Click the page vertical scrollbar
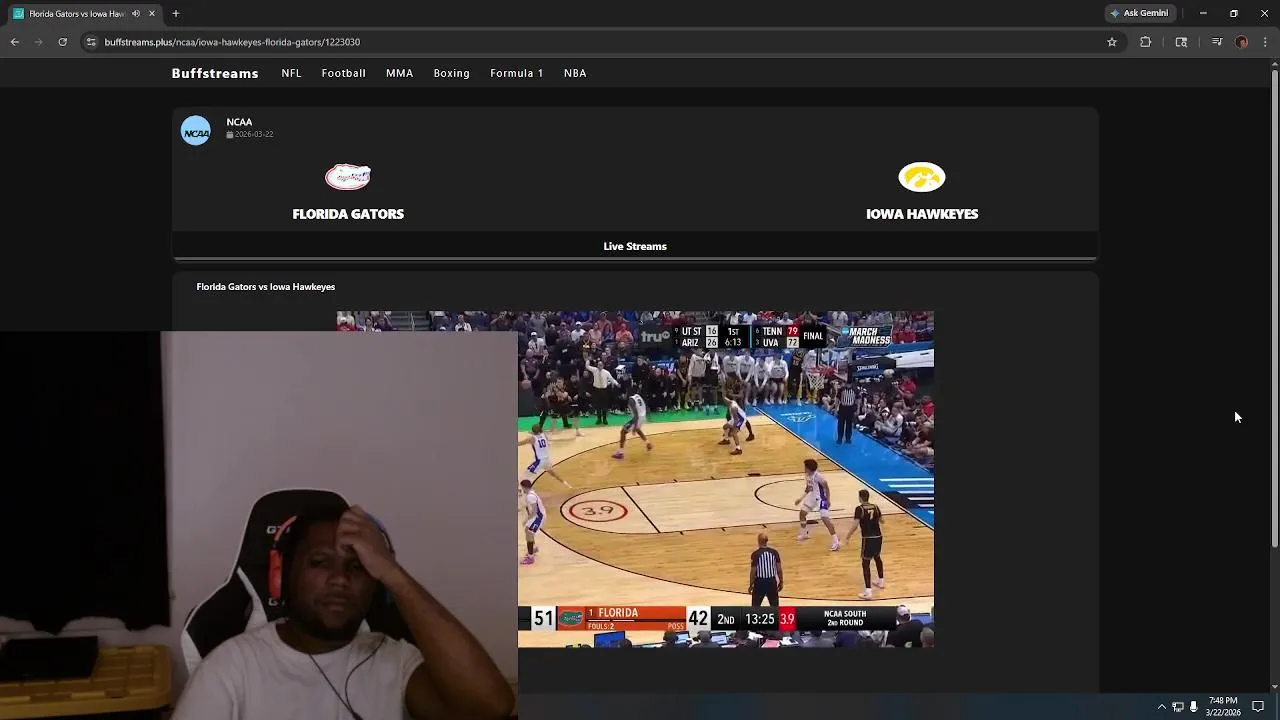 point(1274,307)
